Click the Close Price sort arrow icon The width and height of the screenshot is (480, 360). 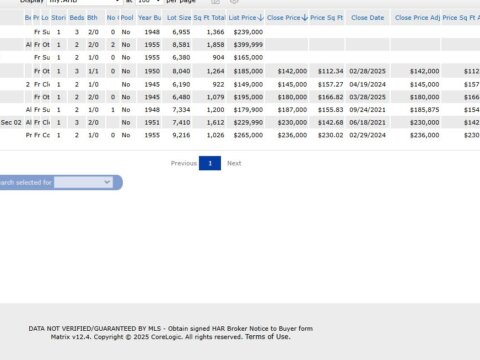click(305, 18)
